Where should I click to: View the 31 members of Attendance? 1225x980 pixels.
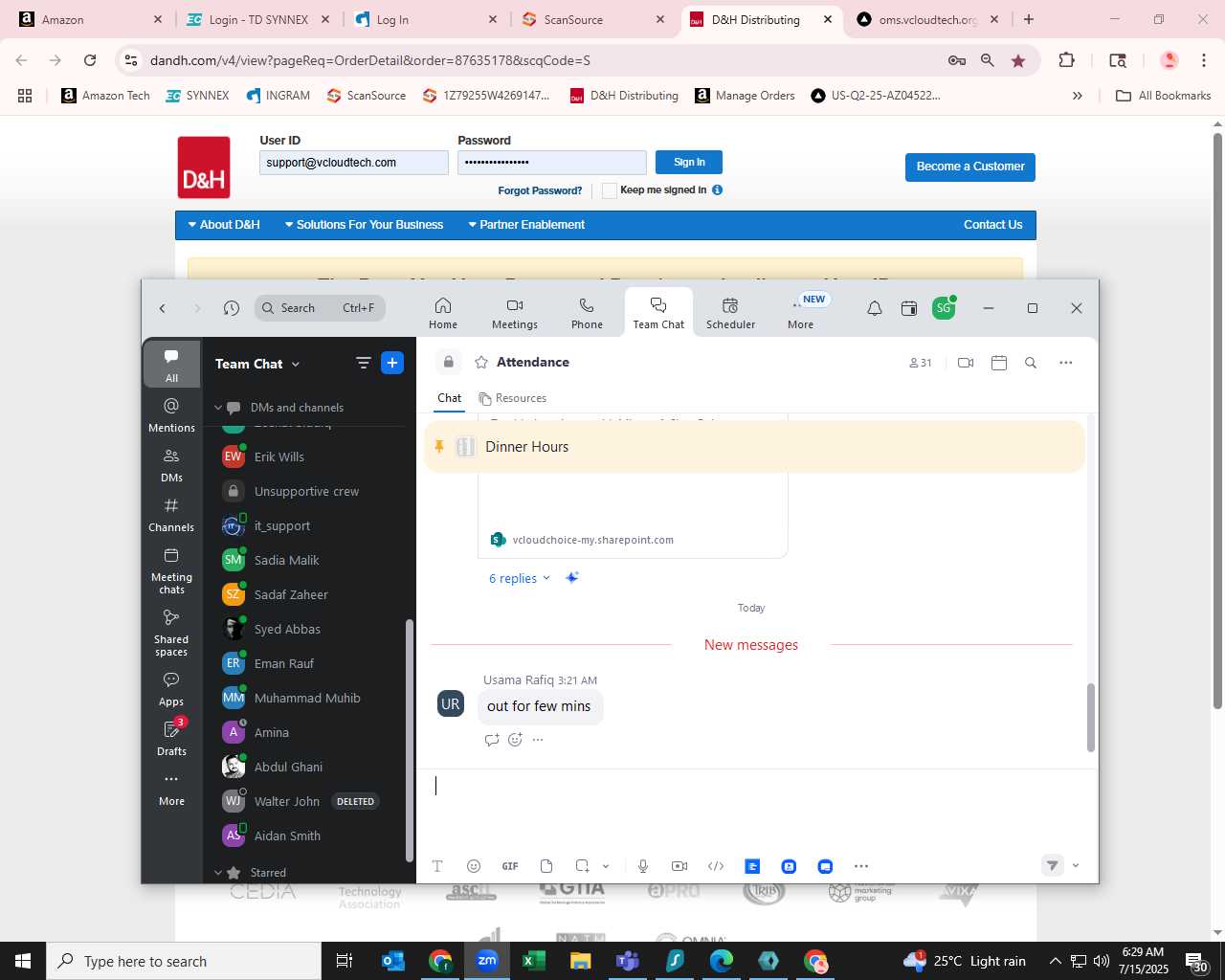tap(921, 363)
